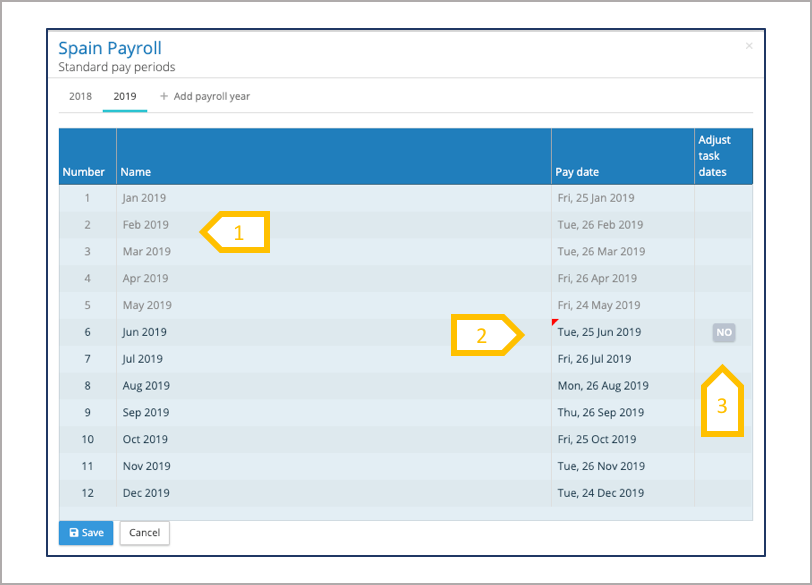
Task: Click the Name column header
Action: [x=136, y=172]
